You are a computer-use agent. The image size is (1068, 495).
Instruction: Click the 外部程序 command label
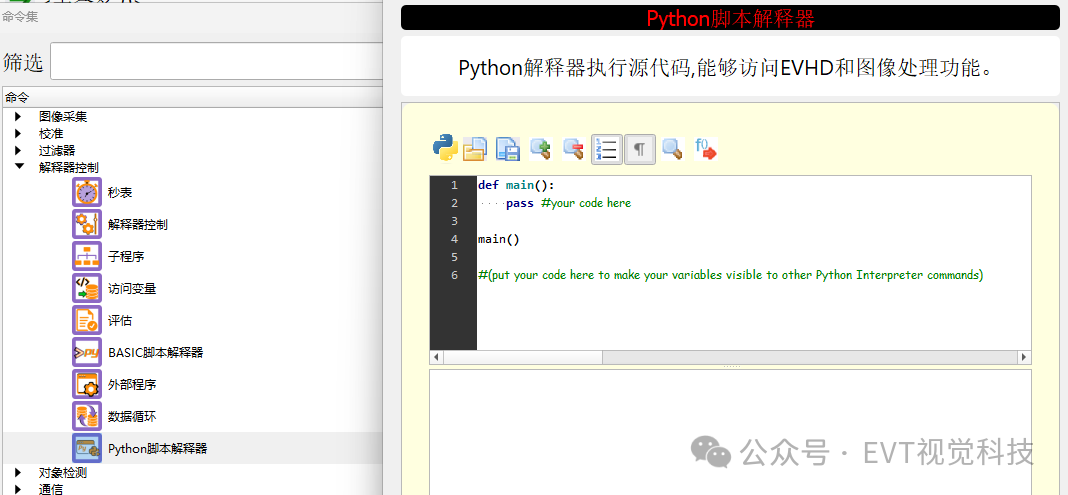click(132, 385)
